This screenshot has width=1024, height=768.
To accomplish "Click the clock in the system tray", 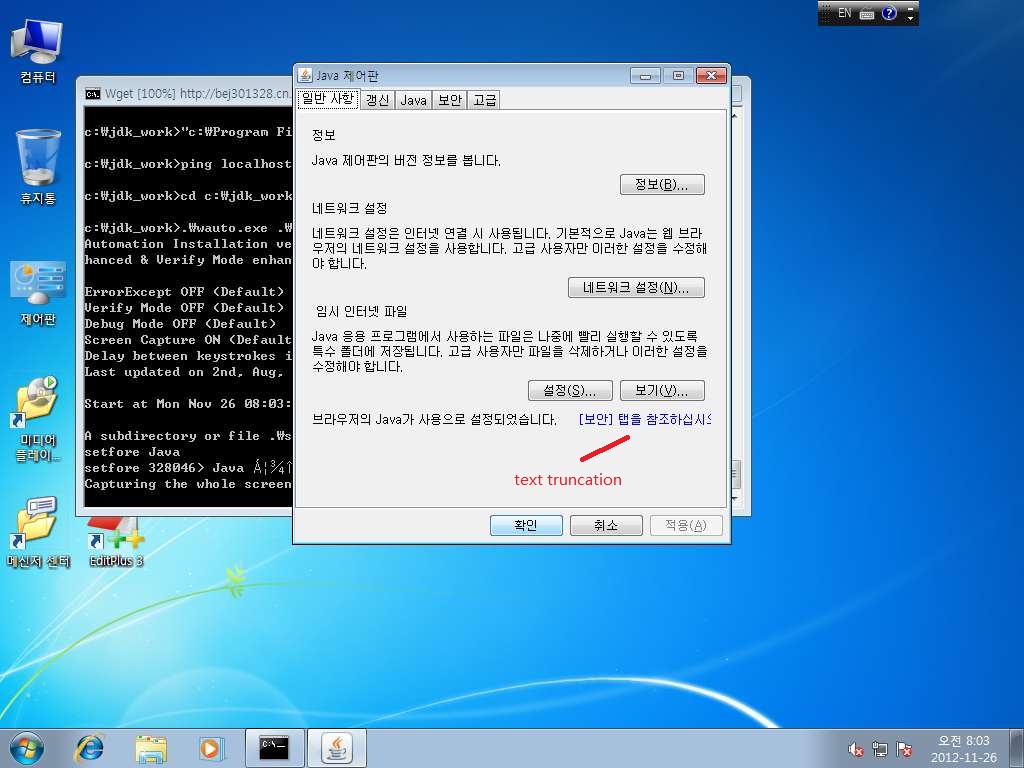I will 963,748.
